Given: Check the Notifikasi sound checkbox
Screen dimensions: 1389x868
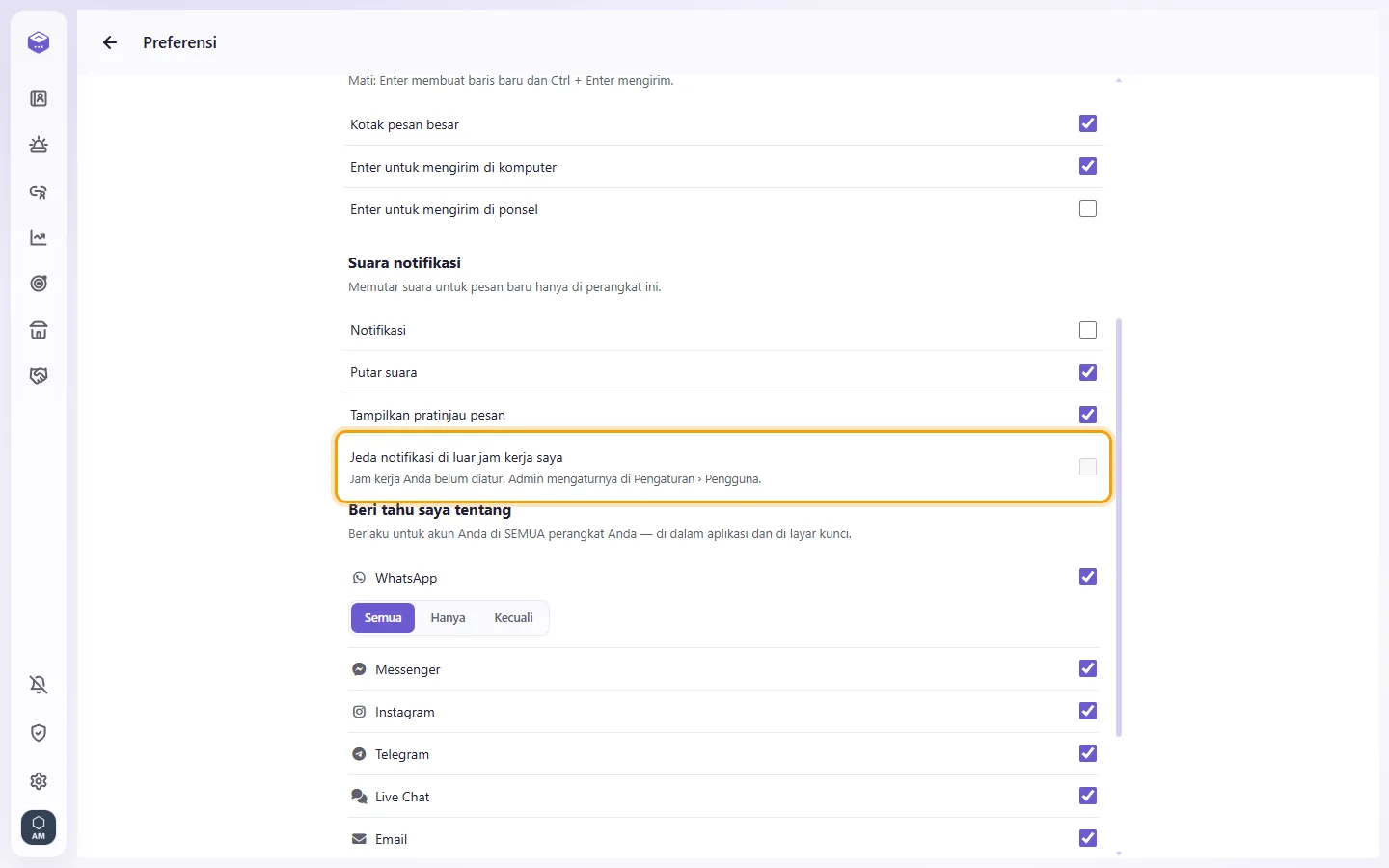Looking at the screenshot, I should pos(1088,330).
